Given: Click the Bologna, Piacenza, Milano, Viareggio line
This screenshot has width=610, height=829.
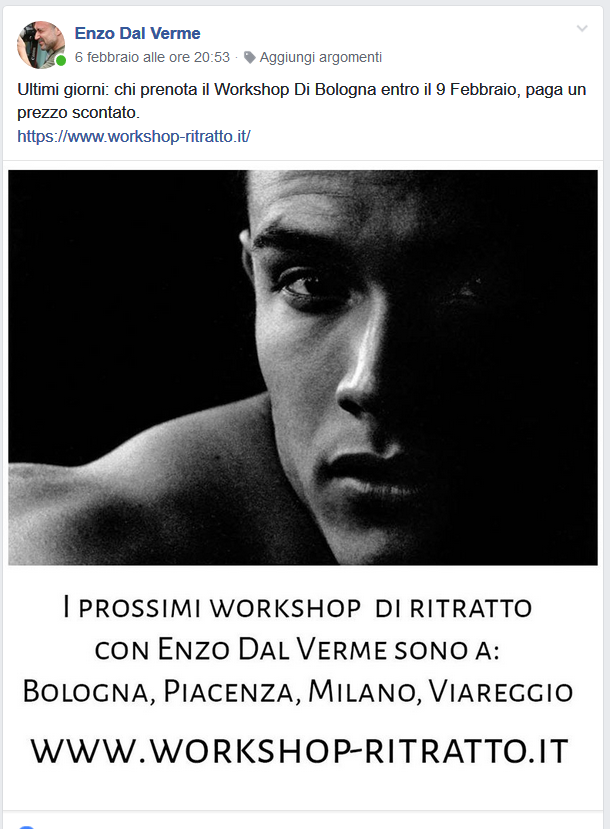Looking at the screenshot, I should 298,692.
